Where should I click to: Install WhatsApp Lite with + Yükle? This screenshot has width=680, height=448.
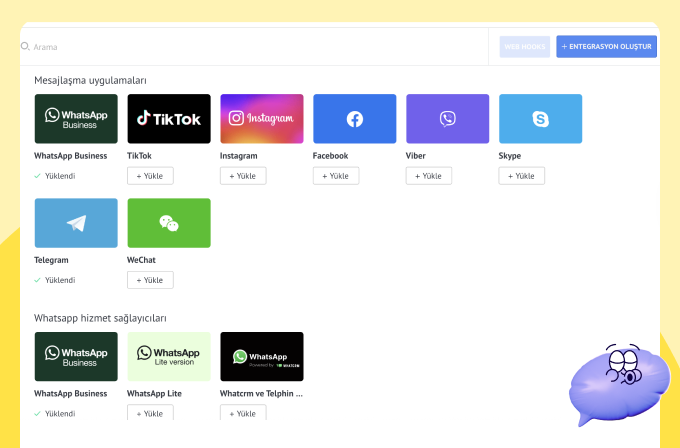[x=150, y=413]
